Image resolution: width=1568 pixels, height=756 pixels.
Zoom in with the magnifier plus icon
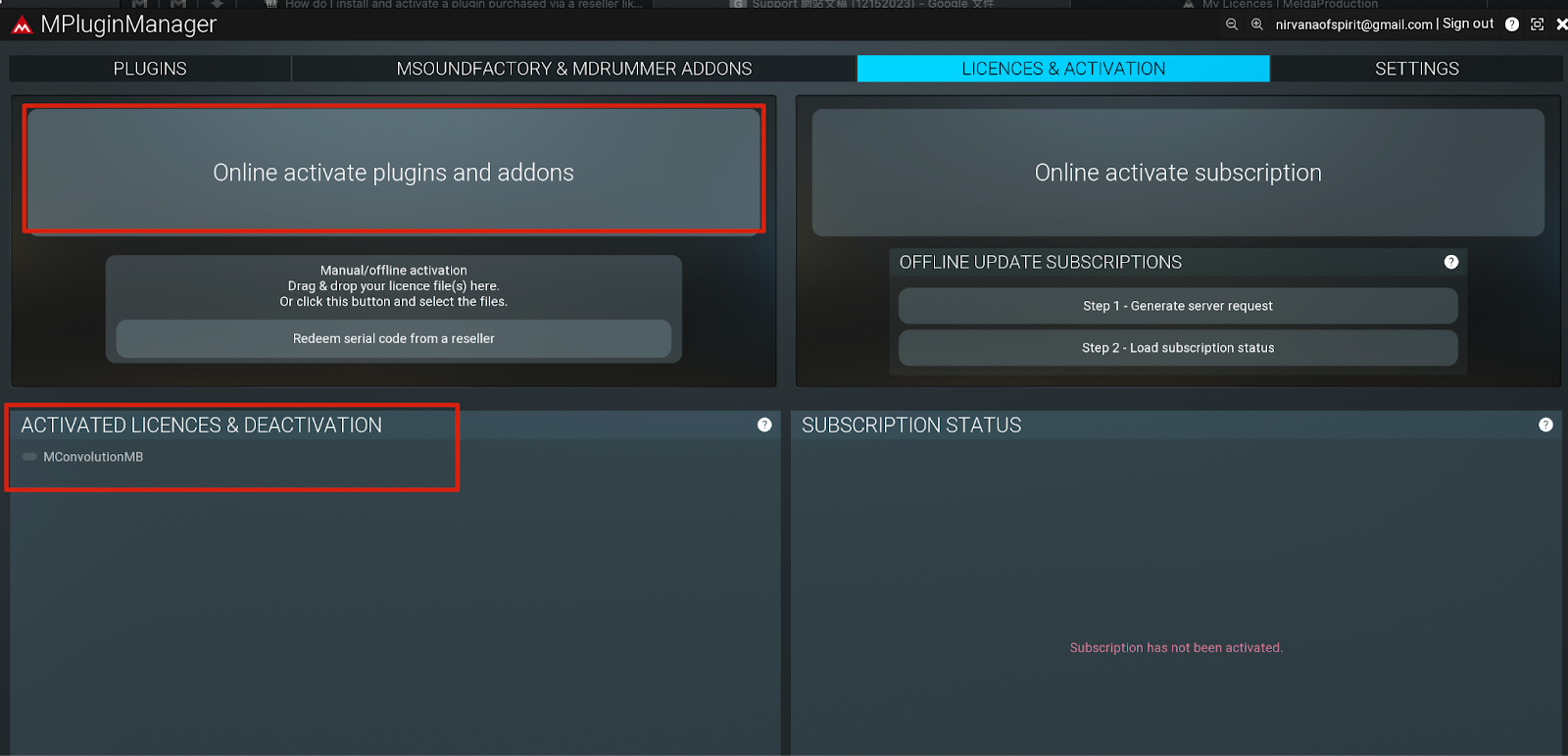pyautogui.click(x=1257, y=25)
